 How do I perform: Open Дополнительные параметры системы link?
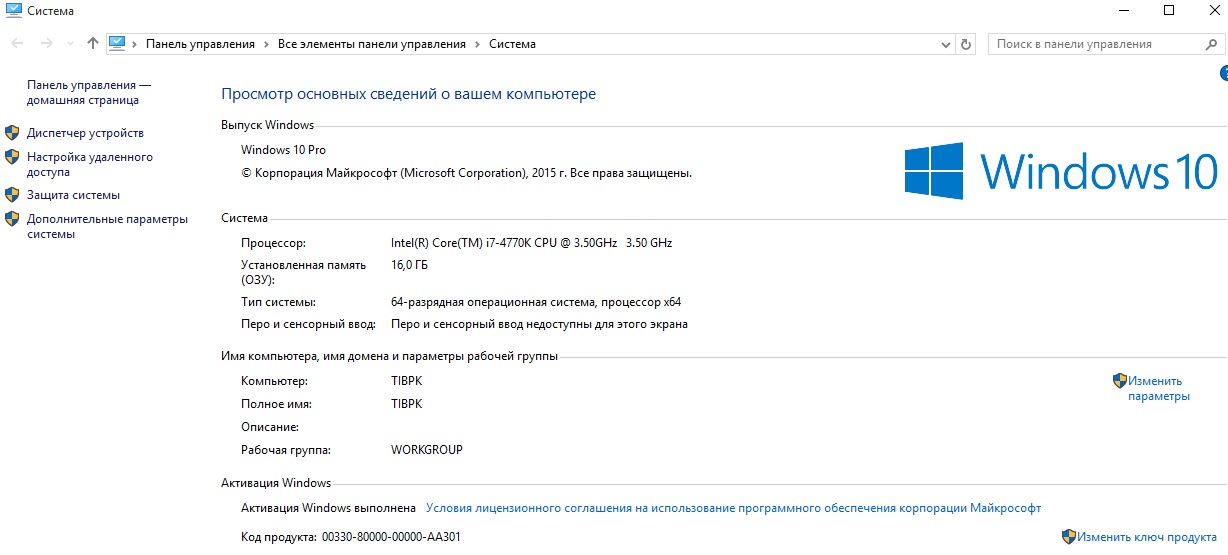point(107,226)
